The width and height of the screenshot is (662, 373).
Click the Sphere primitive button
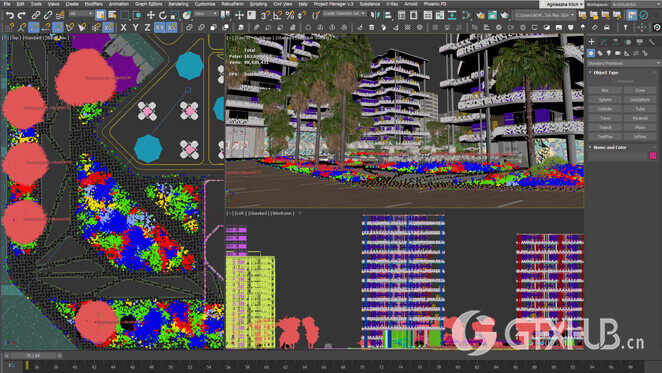coord(605,100)
